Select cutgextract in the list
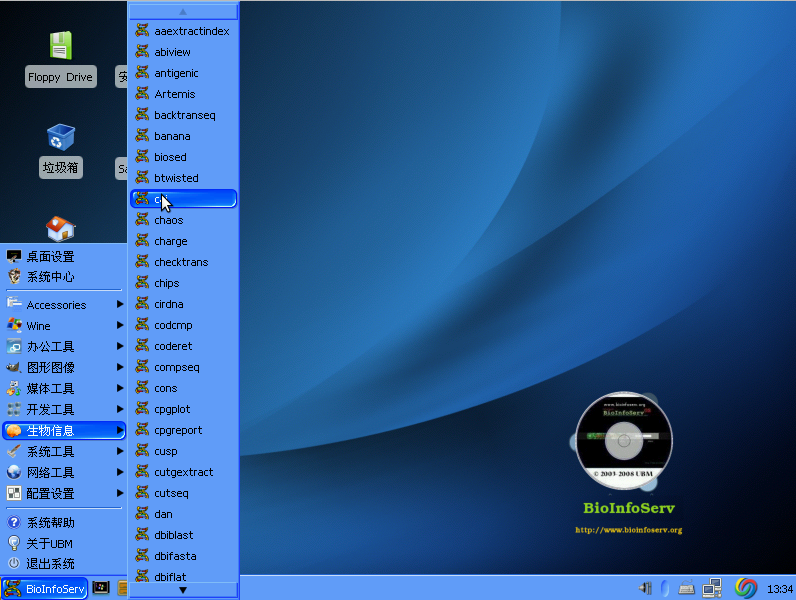 [183, 472]
